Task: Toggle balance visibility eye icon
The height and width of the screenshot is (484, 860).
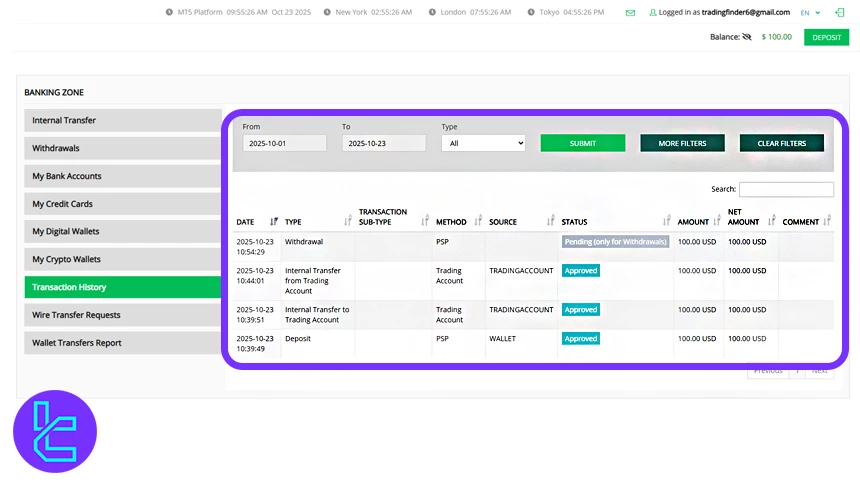Action: (746, 37)
